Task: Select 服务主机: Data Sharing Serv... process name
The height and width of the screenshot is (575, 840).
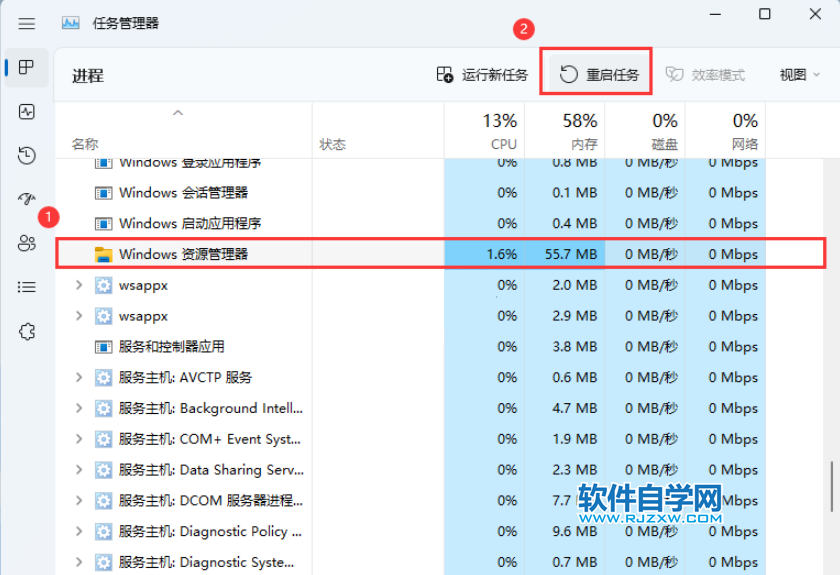Action: point(211,470)
